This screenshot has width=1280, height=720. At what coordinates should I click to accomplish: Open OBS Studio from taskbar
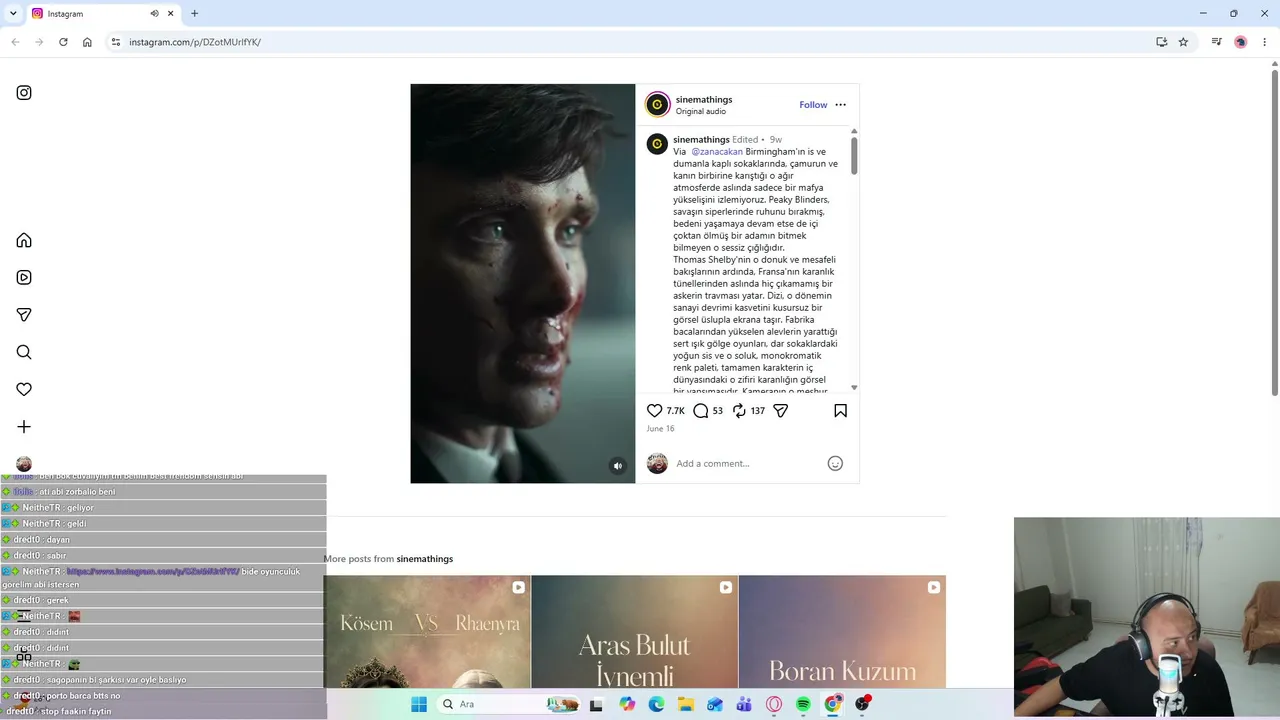[x=862, y=704]
